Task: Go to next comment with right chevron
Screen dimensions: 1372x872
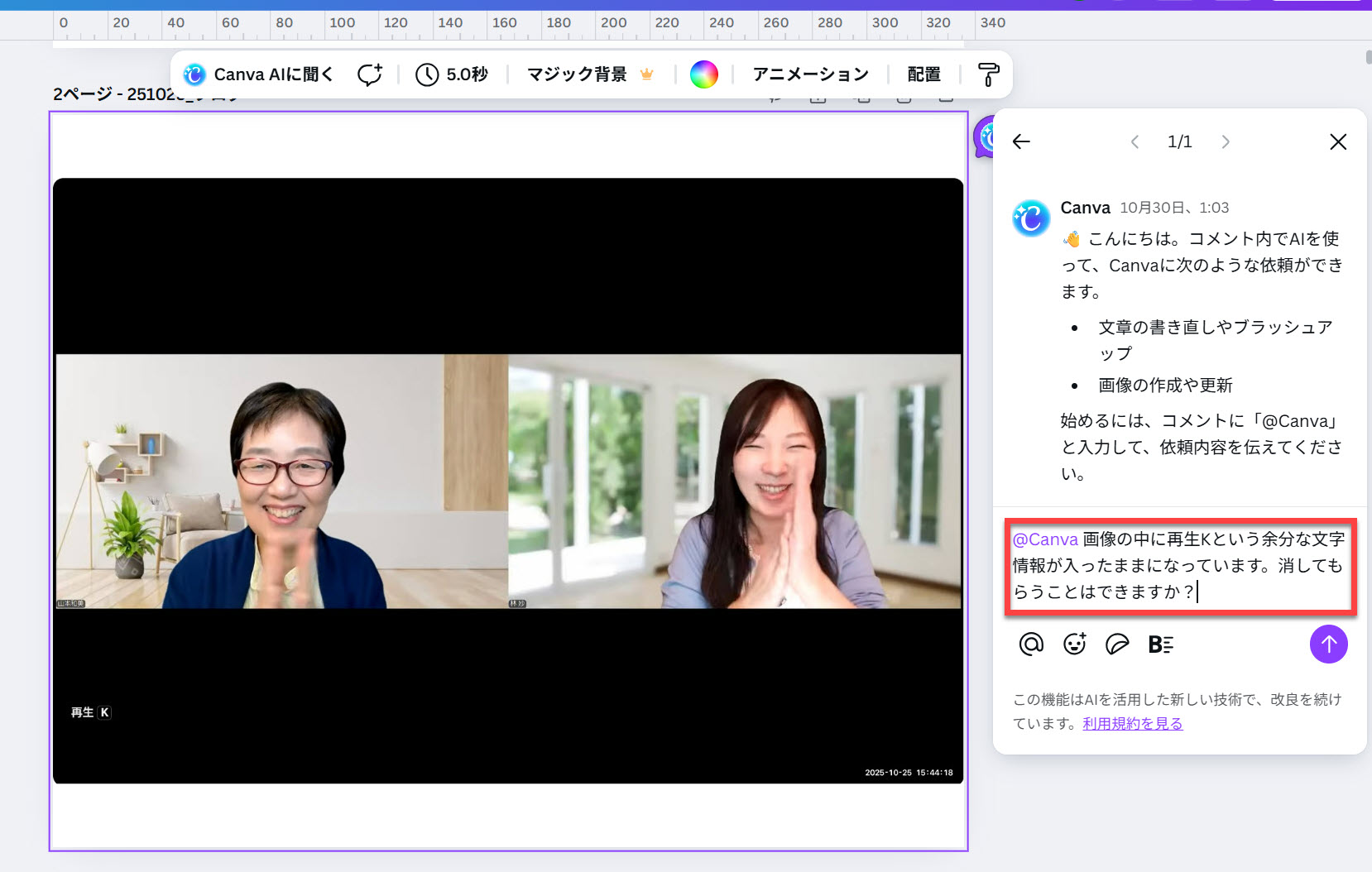Action: pos(1226,141)
